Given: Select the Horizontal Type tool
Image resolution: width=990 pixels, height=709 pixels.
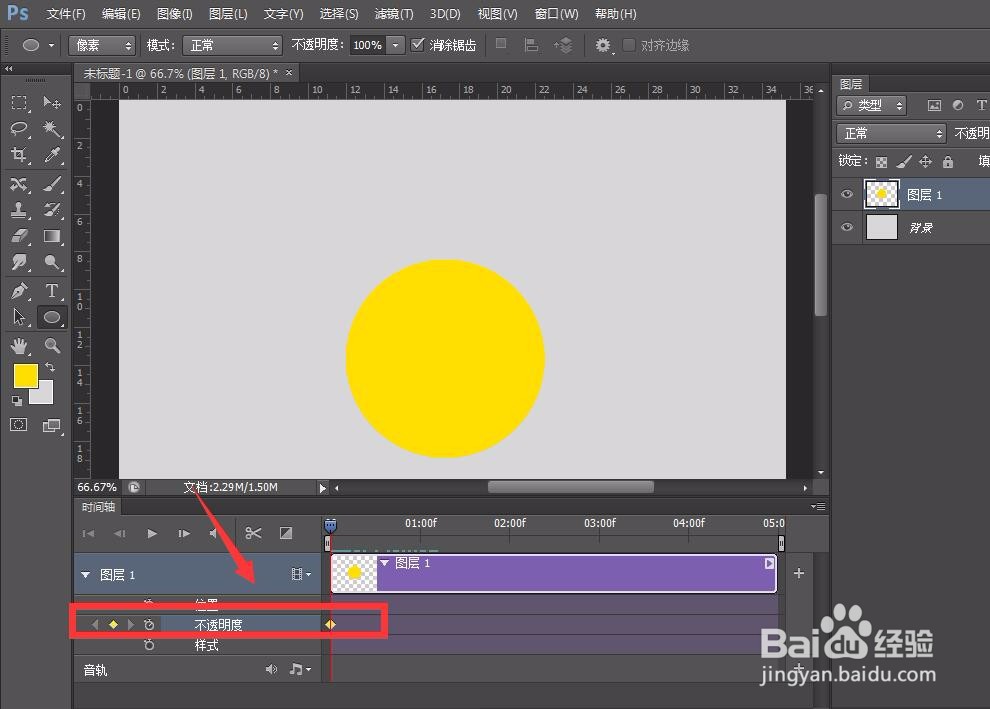Looking at the screenshot, I should pyautogui.click(x=52, y=291).
